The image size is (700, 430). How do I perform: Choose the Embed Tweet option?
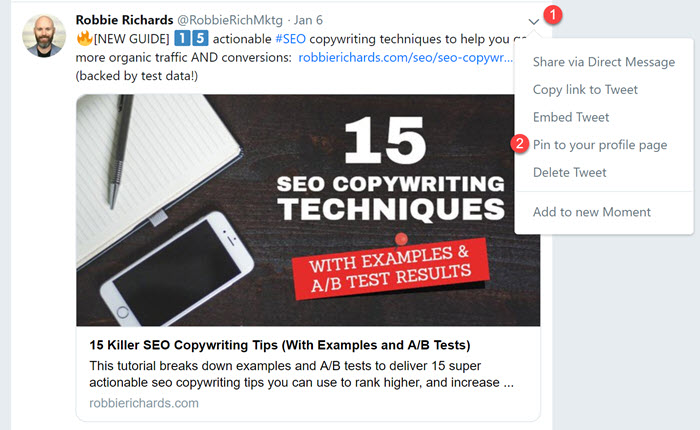pyautogui.click(x=571, y=117)
